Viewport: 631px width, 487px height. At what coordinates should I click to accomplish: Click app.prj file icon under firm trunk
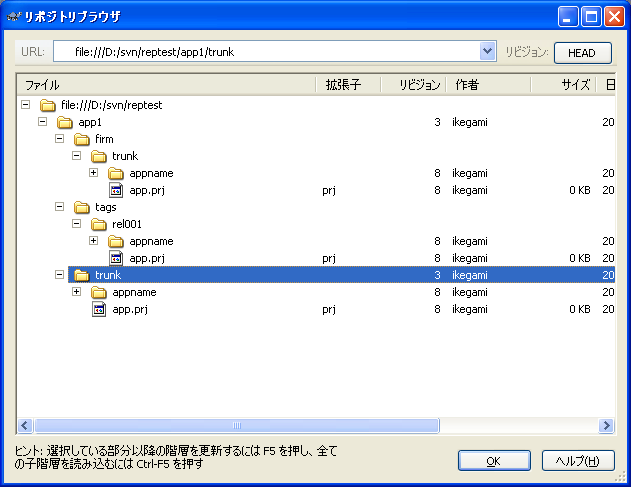click(x=116, y=190)
